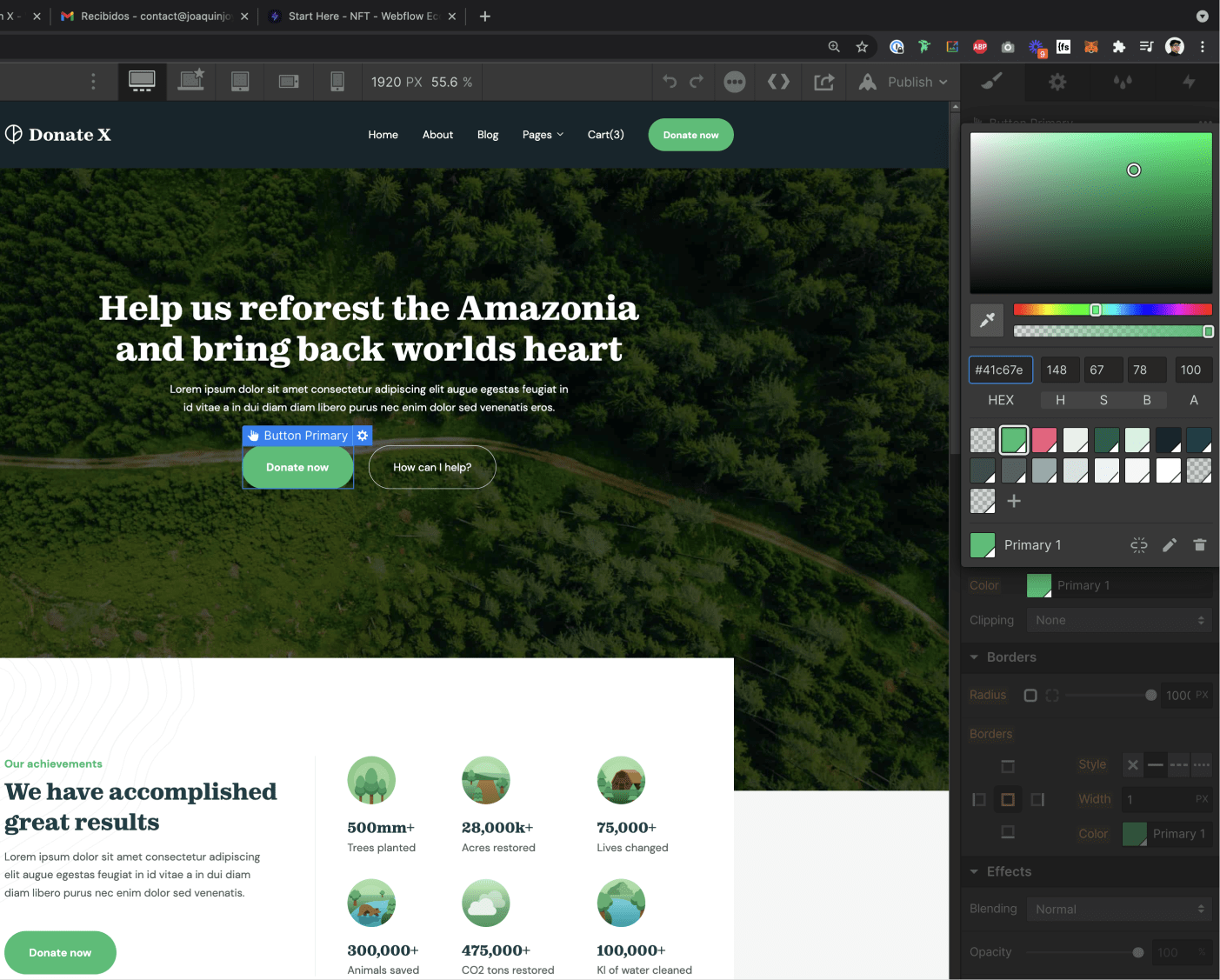1220x980 pixels.
Task: Select the eyedropper in the color picker
Action: pos(987,320)
